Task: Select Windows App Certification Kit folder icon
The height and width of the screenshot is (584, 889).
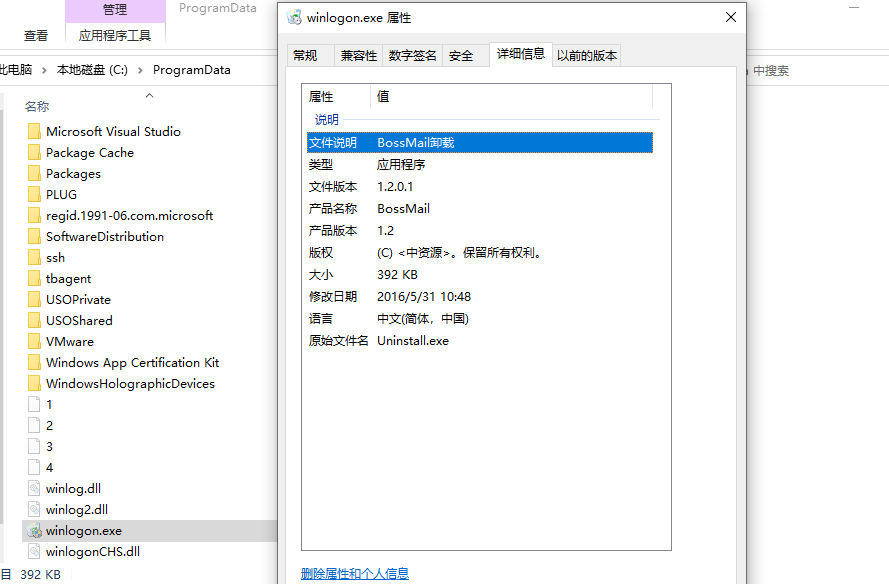Action: [x=35, y=362]
